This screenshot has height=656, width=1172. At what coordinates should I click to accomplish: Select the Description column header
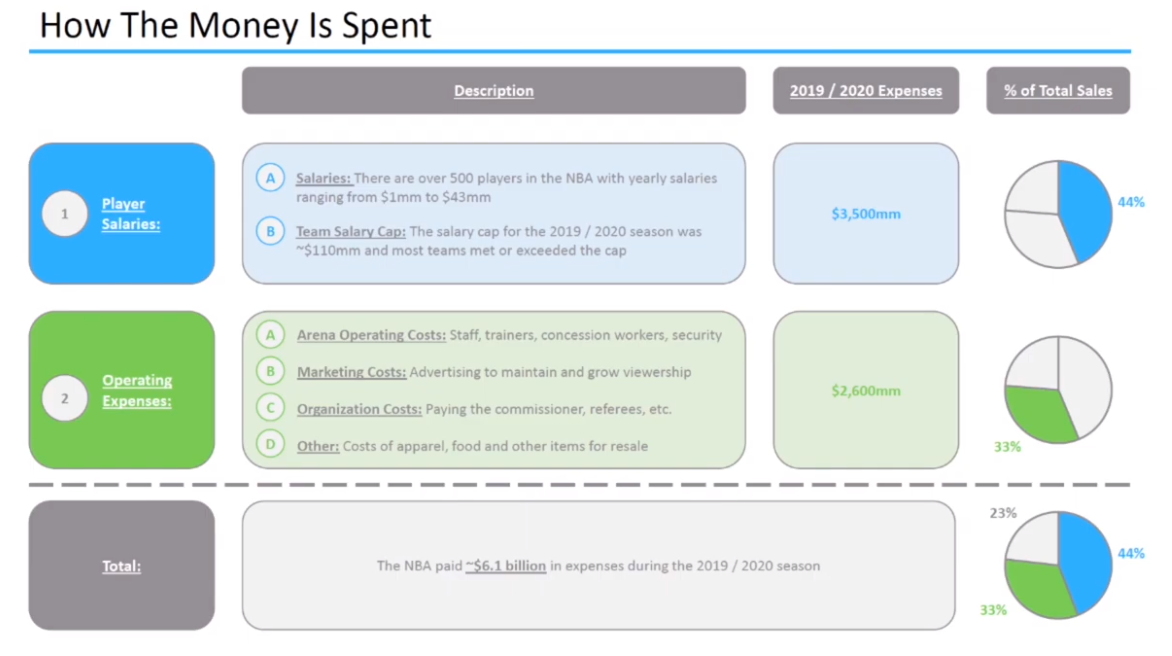coord(493,91)
